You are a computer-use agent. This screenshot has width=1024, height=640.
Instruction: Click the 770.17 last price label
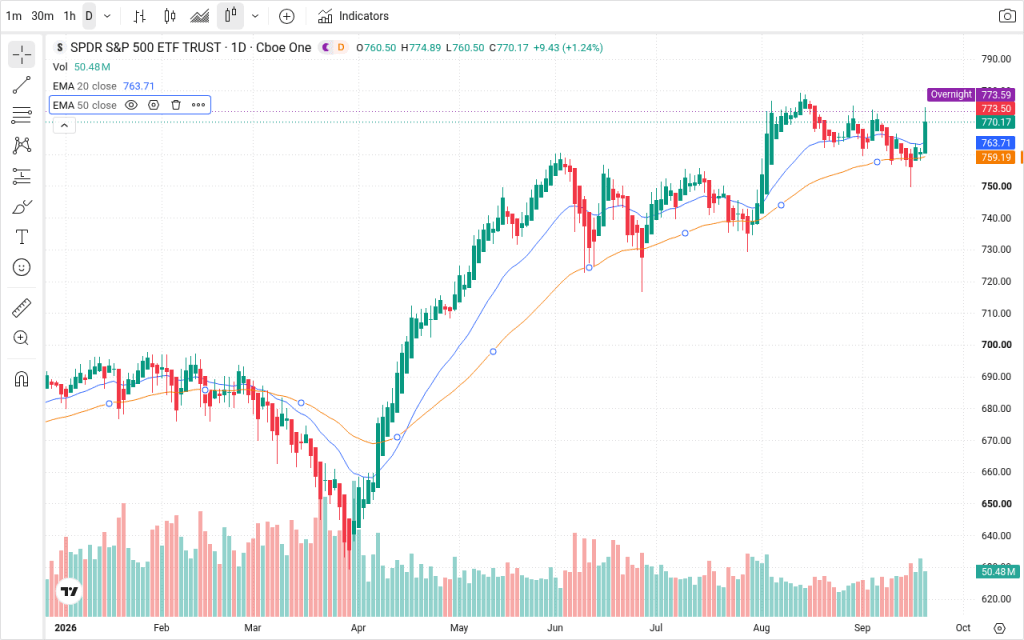pos(996,122)
